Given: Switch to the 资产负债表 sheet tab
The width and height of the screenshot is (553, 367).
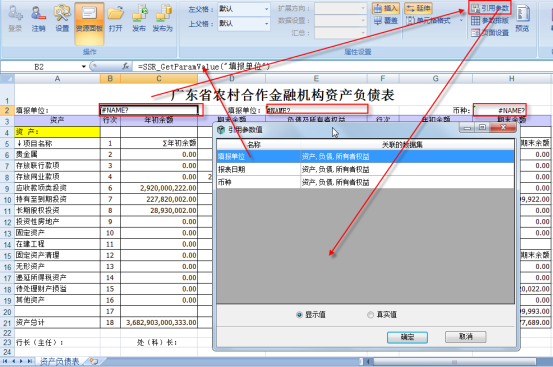Looking at the screenshot, I should point(59,362).
